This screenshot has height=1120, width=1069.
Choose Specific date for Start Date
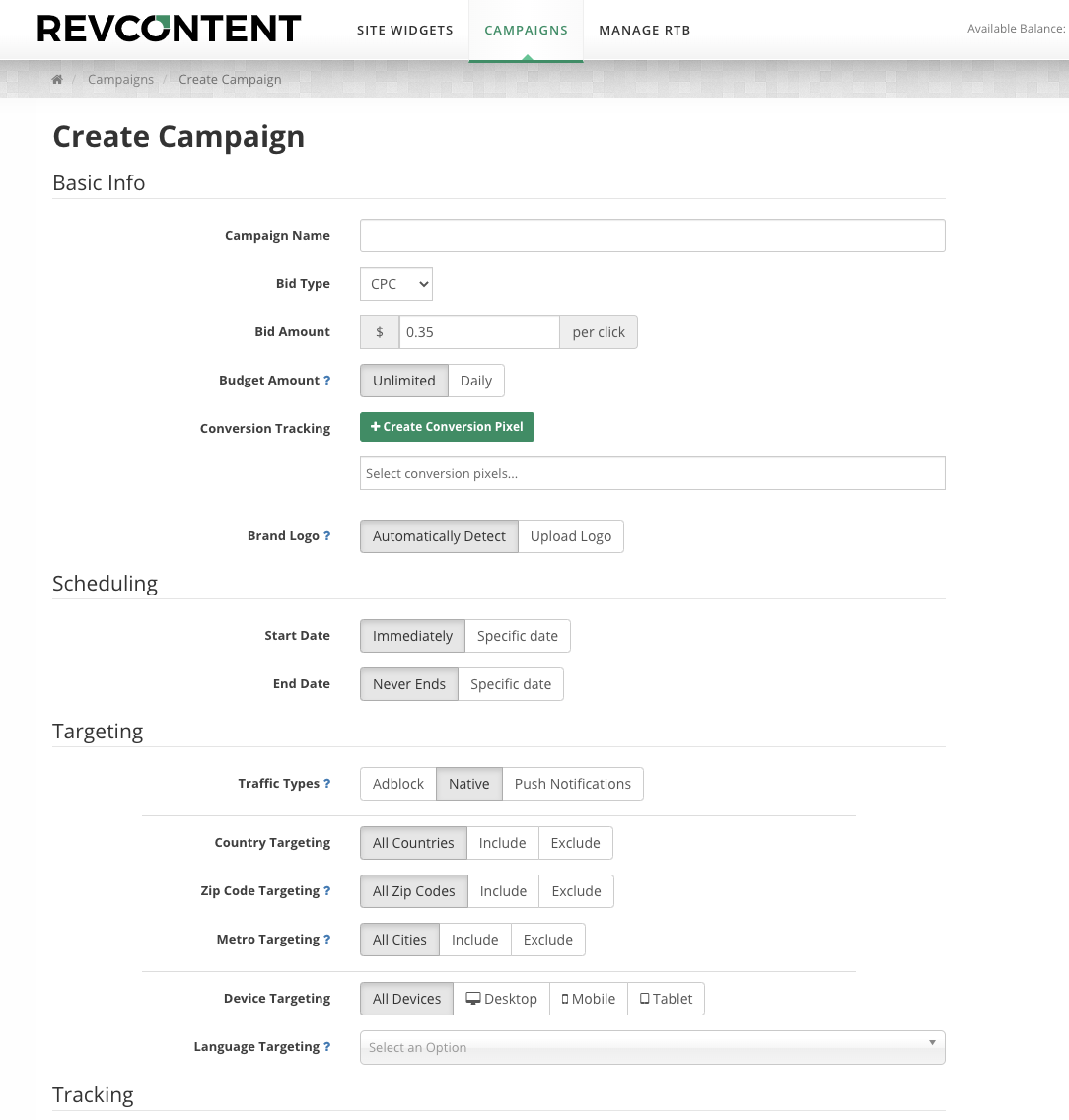click(517, 636)
